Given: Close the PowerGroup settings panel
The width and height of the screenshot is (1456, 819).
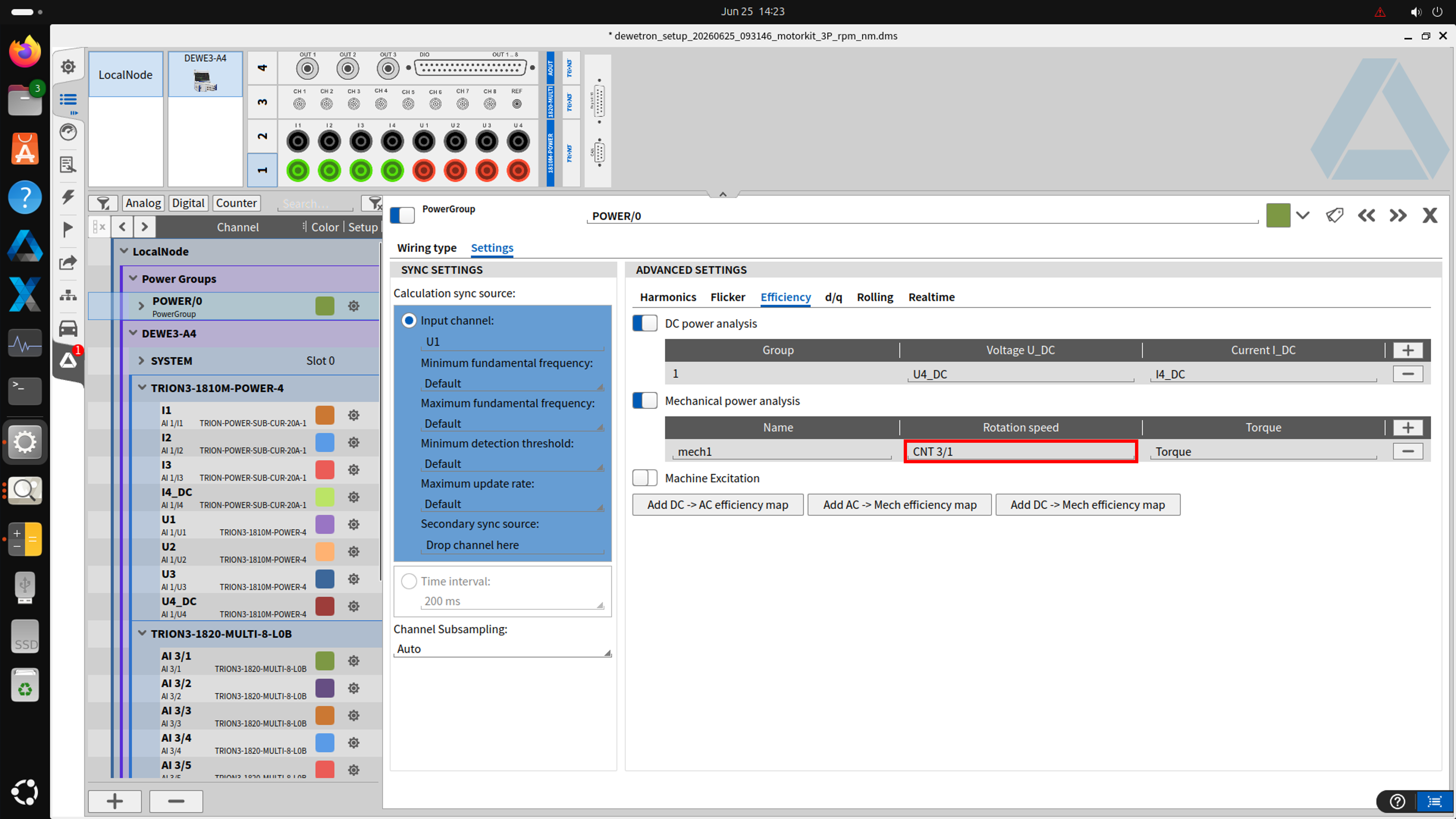Looking at the screenshot, I should tap(1430, 215).
